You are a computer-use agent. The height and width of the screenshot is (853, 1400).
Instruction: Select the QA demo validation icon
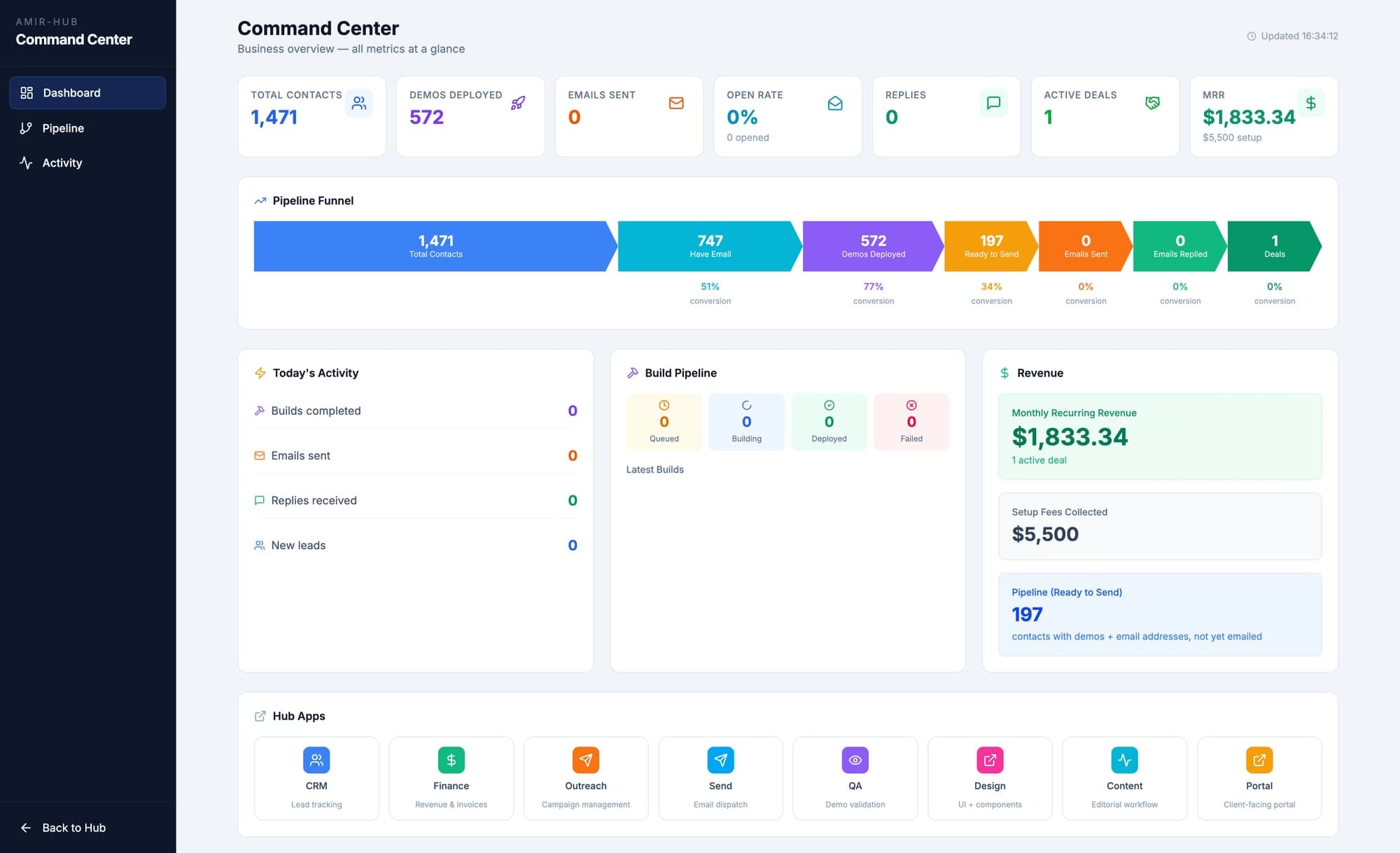855,760
